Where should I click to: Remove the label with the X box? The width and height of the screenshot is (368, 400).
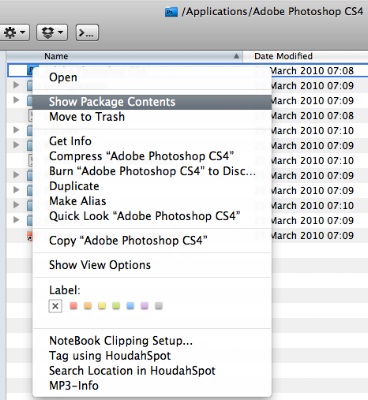[55, 306]
